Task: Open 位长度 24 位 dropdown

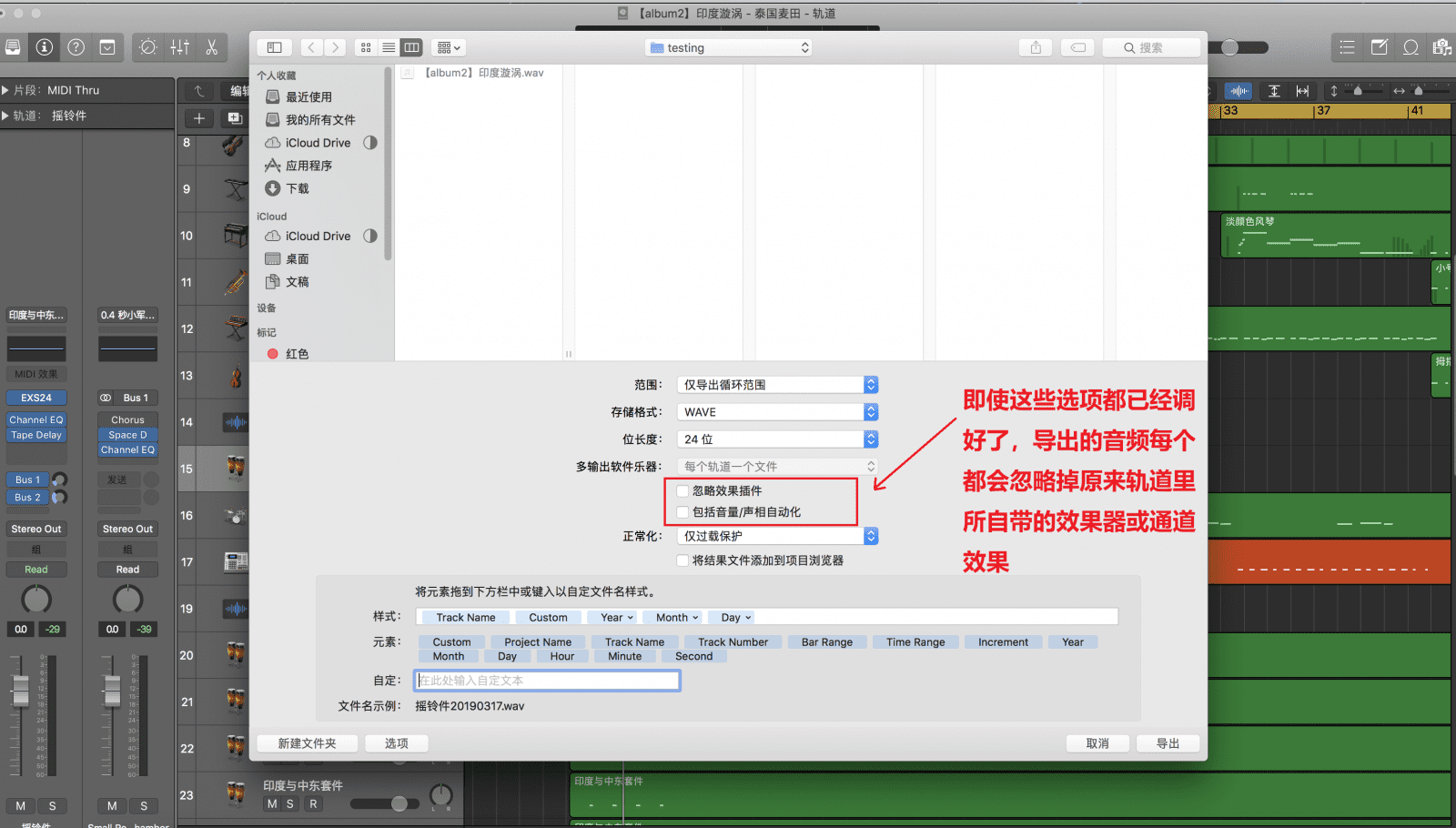Action: click(778, 439)
